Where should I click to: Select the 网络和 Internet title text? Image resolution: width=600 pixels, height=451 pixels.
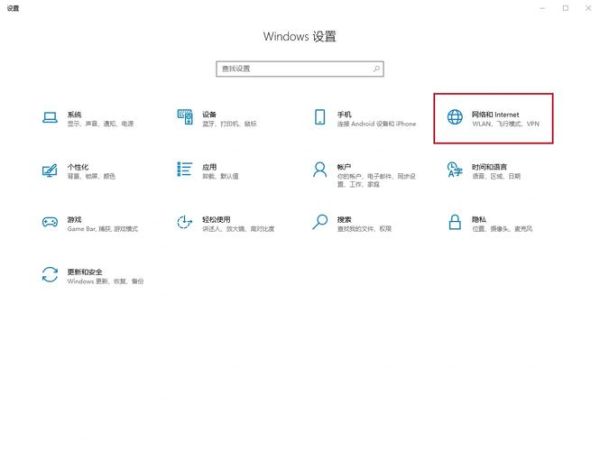tap(495, 114)
